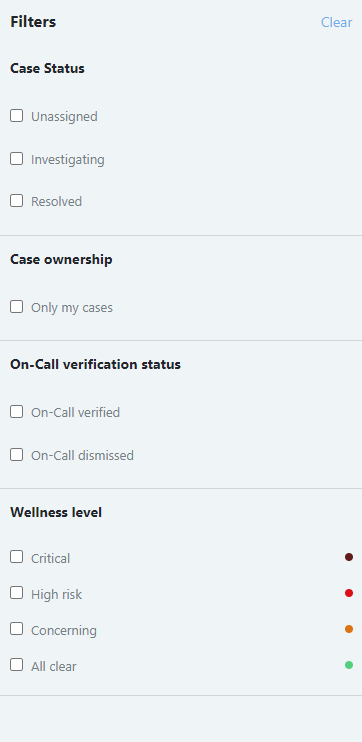Viewport: 362px width, 742px height.
Task: Select the On-Call verified checkbox
Action: [17, 412]
